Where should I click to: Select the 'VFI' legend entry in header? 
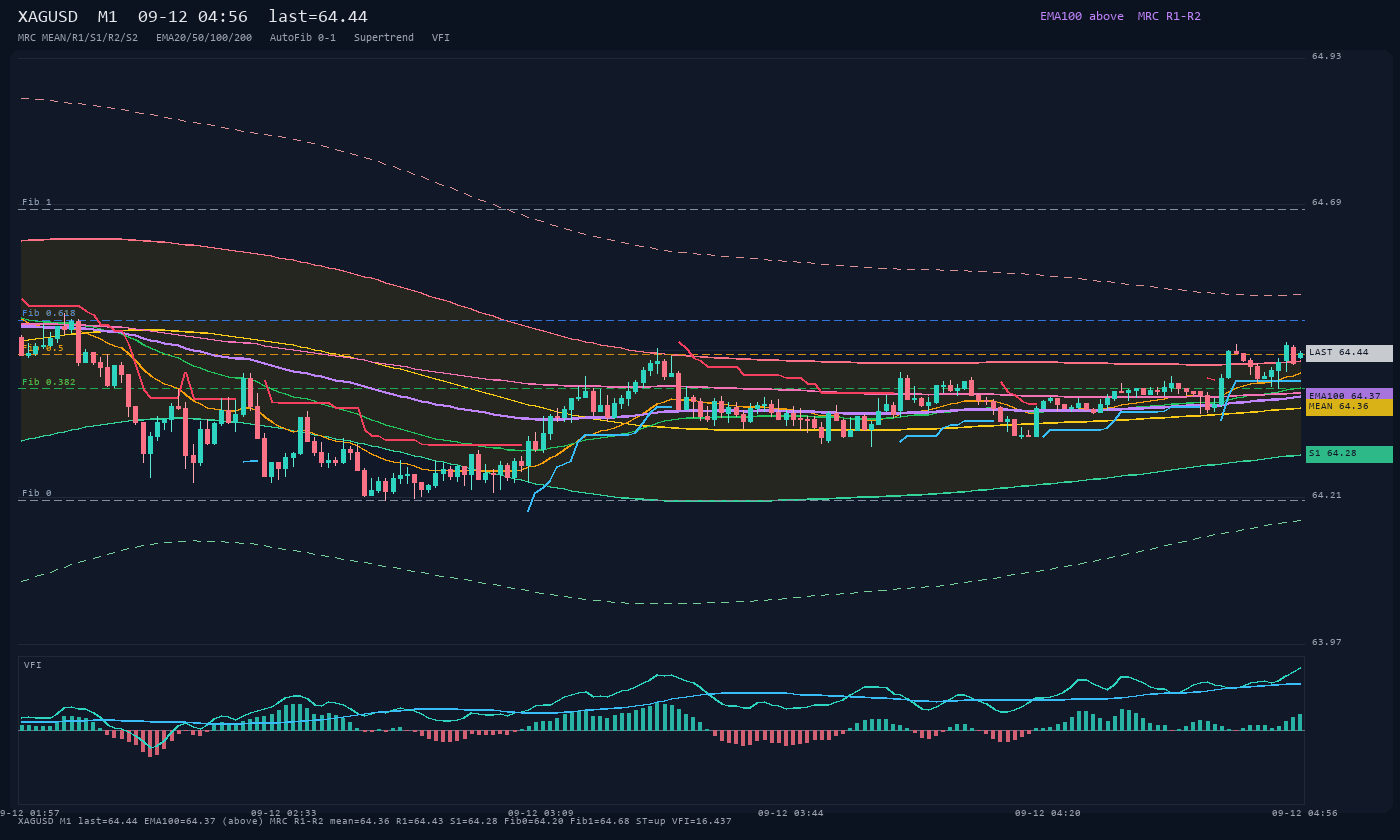tap(441, 38)
